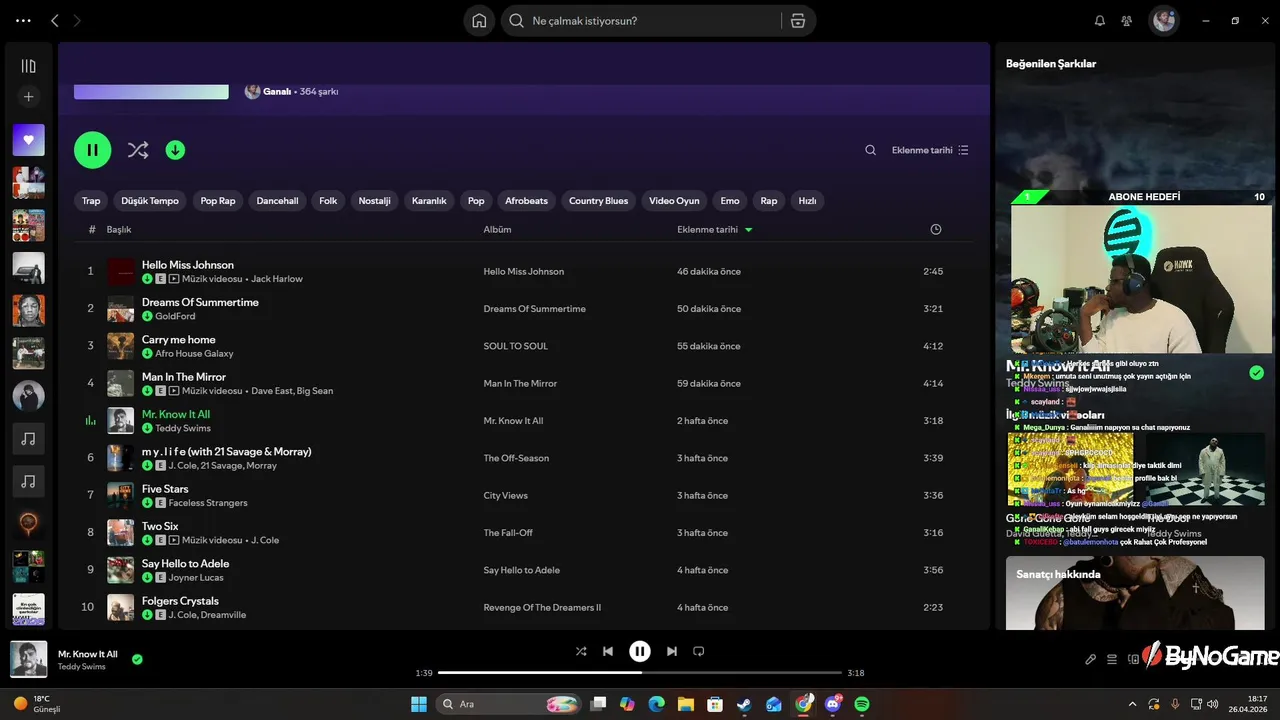Sort by Eklenme tarihi column header
The image size is (1280, 720).
(714, 229)
